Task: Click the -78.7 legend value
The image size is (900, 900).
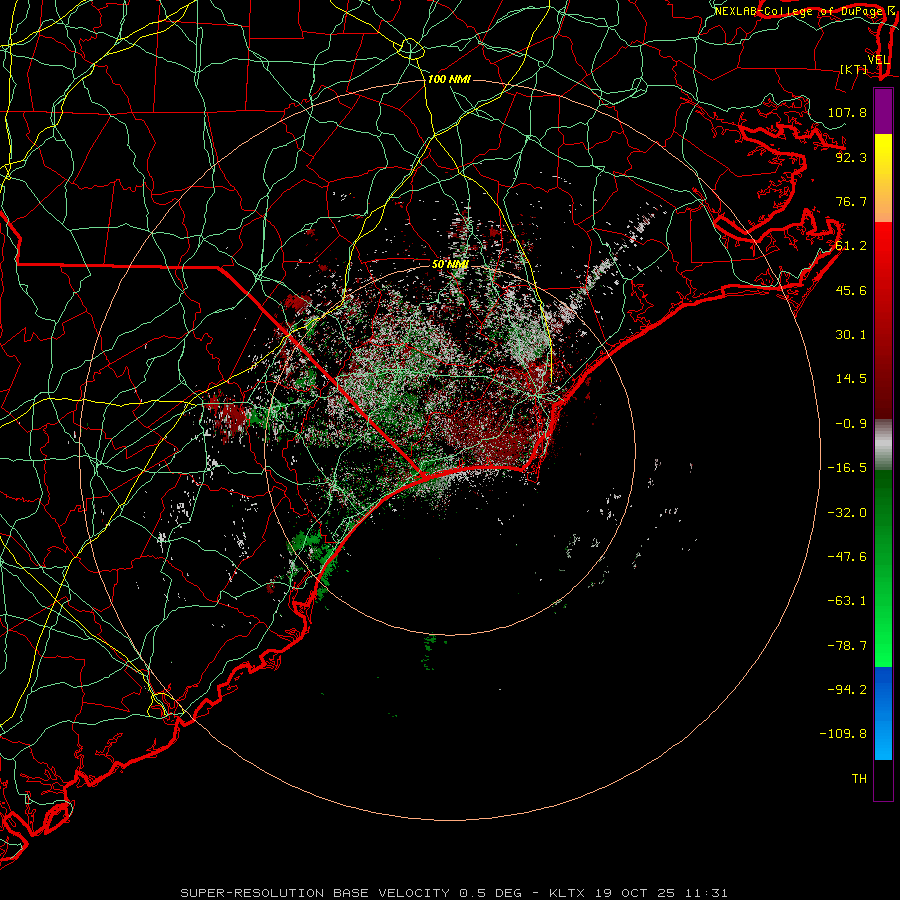Action: pos(847,646)
